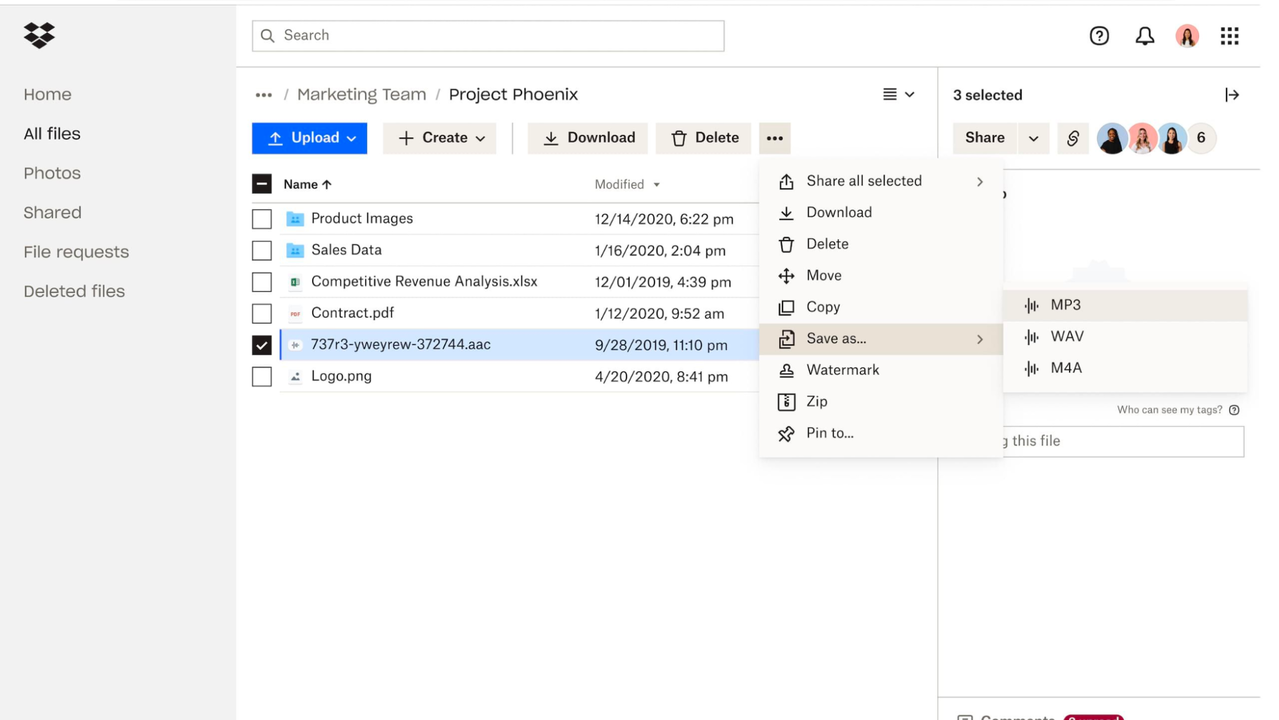
Task: Click the Search input field
Action: tap(488, 36)
